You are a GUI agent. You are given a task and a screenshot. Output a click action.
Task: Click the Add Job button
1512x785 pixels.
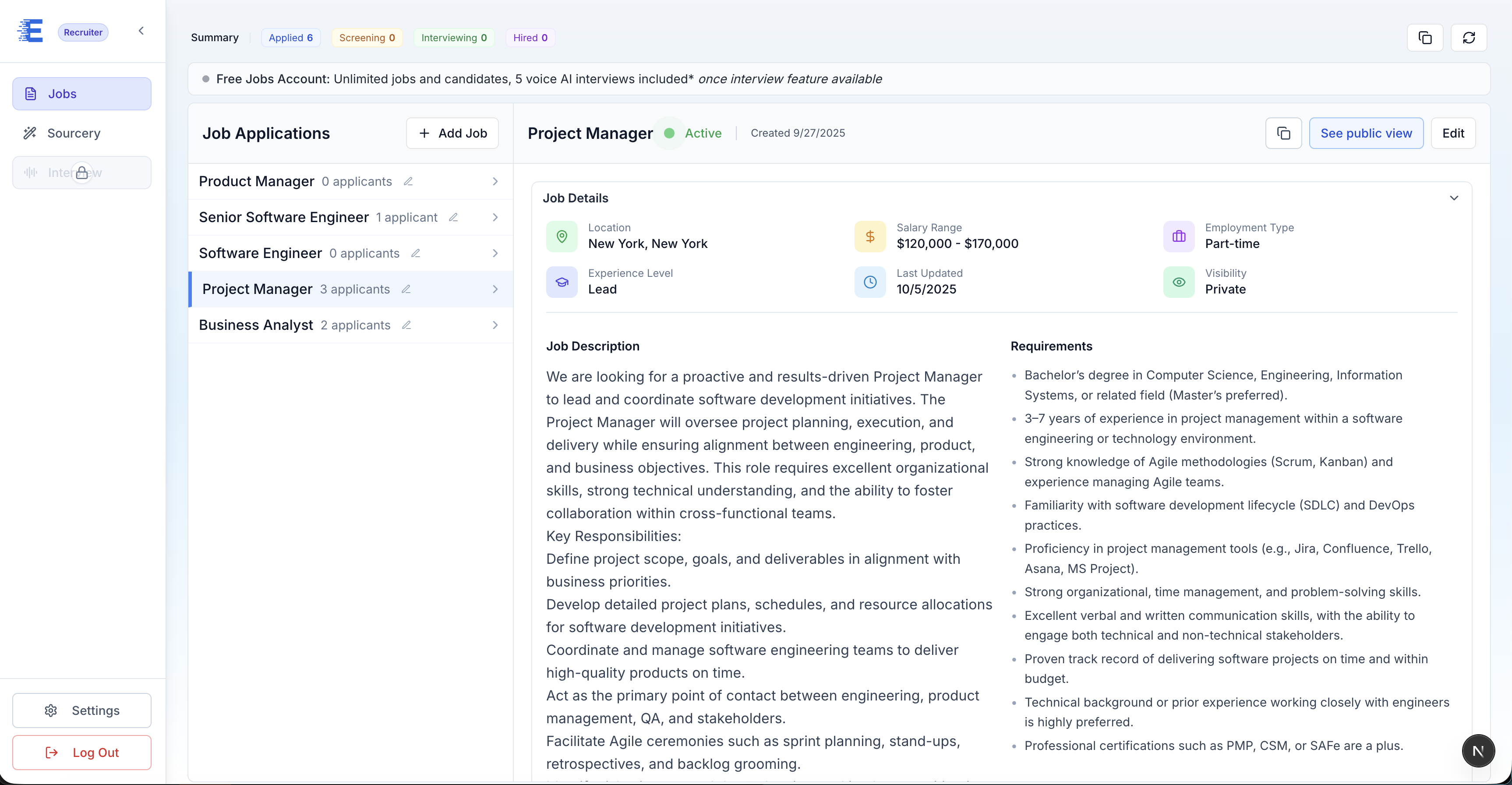pos(452,133)
